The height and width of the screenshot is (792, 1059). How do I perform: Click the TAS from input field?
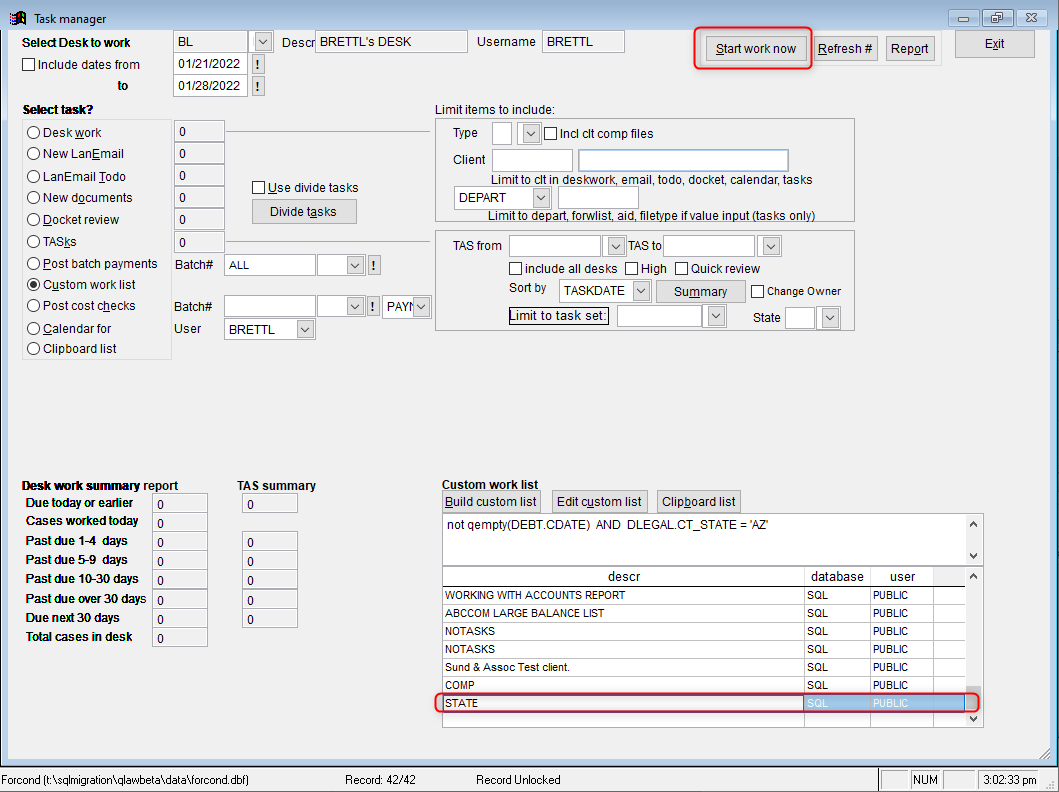555,246
